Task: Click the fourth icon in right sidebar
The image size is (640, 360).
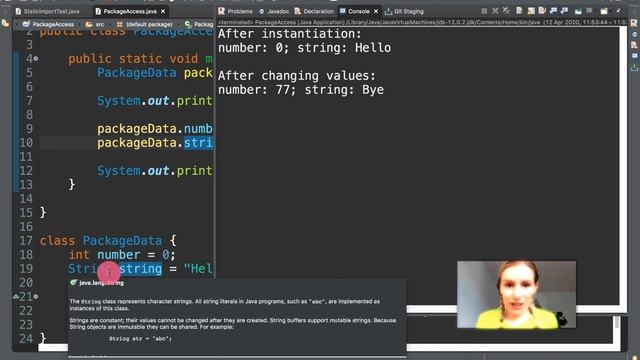Action: tap(634, 56)
